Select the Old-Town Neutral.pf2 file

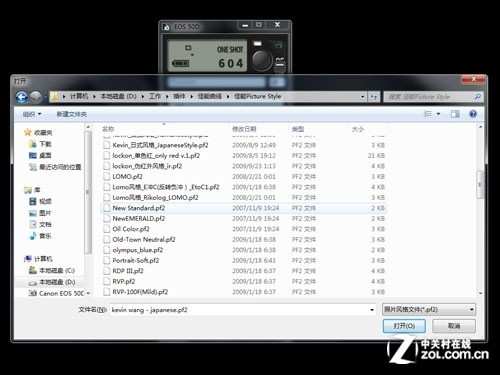(144, 239)
